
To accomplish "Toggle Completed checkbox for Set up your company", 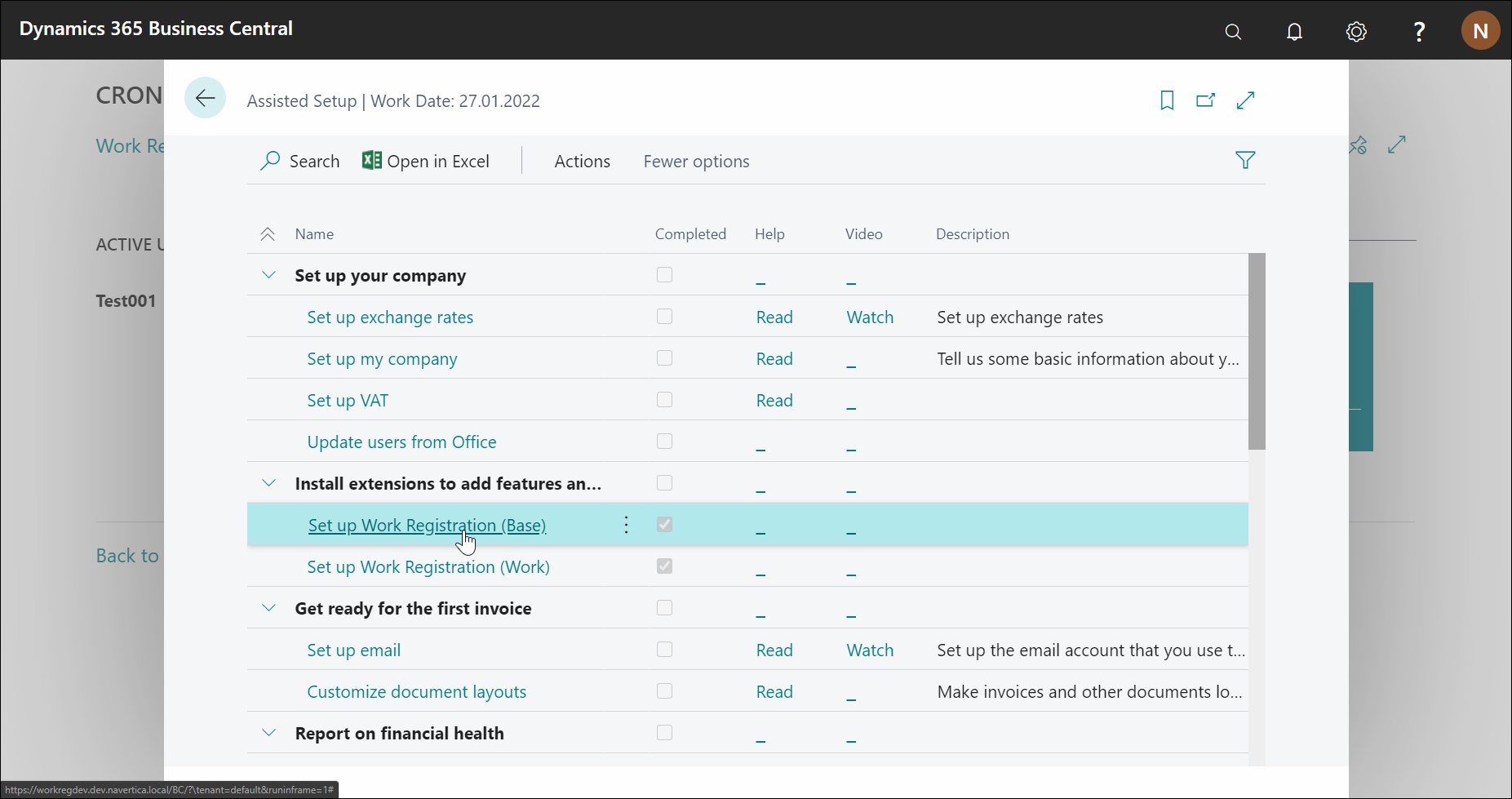I will (664, 275).
